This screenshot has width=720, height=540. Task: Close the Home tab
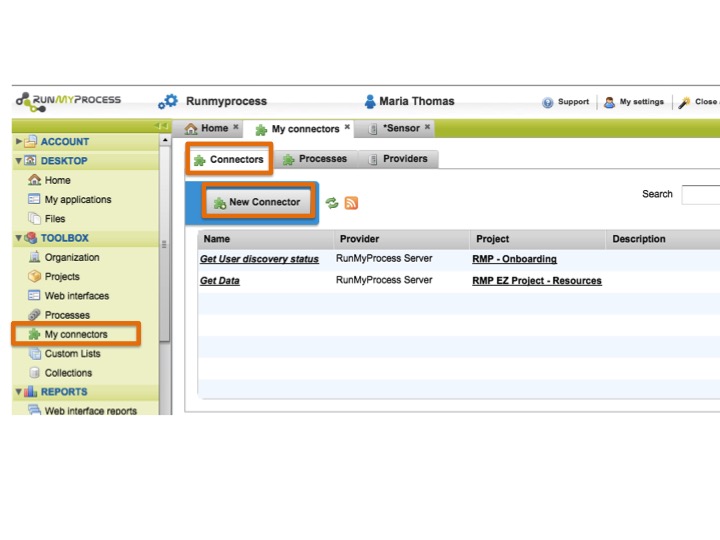pos(236,127)
